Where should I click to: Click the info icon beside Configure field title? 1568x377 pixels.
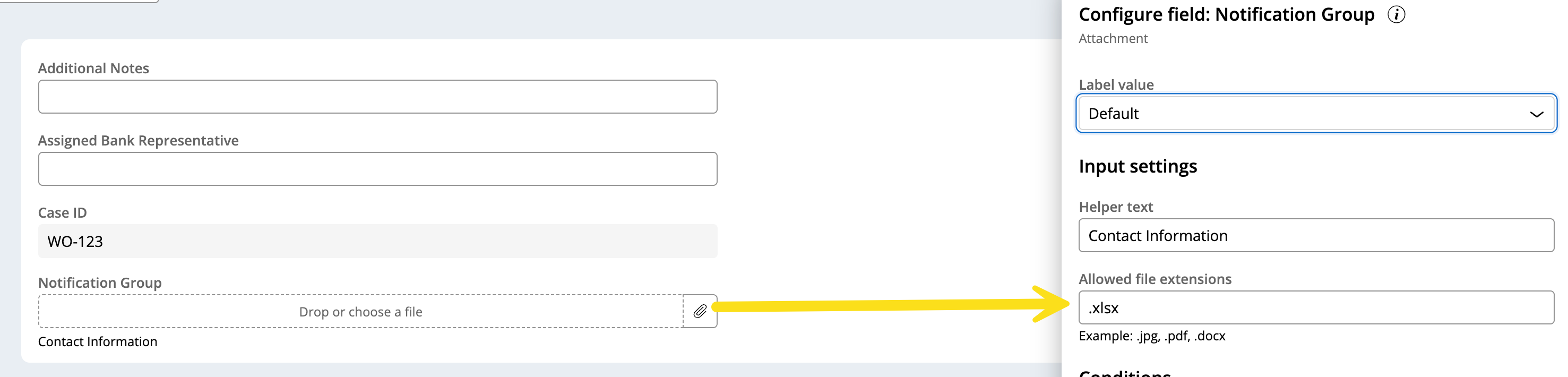(x=1395, y=14)
